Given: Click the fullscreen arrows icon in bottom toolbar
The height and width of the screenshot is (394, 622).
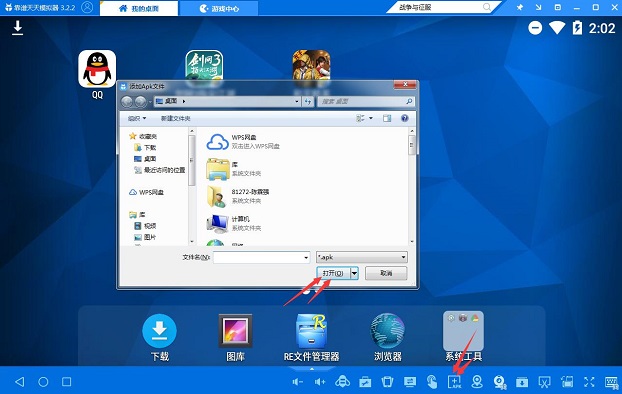Looking at the screenshot, I should [x=589, y=382].
